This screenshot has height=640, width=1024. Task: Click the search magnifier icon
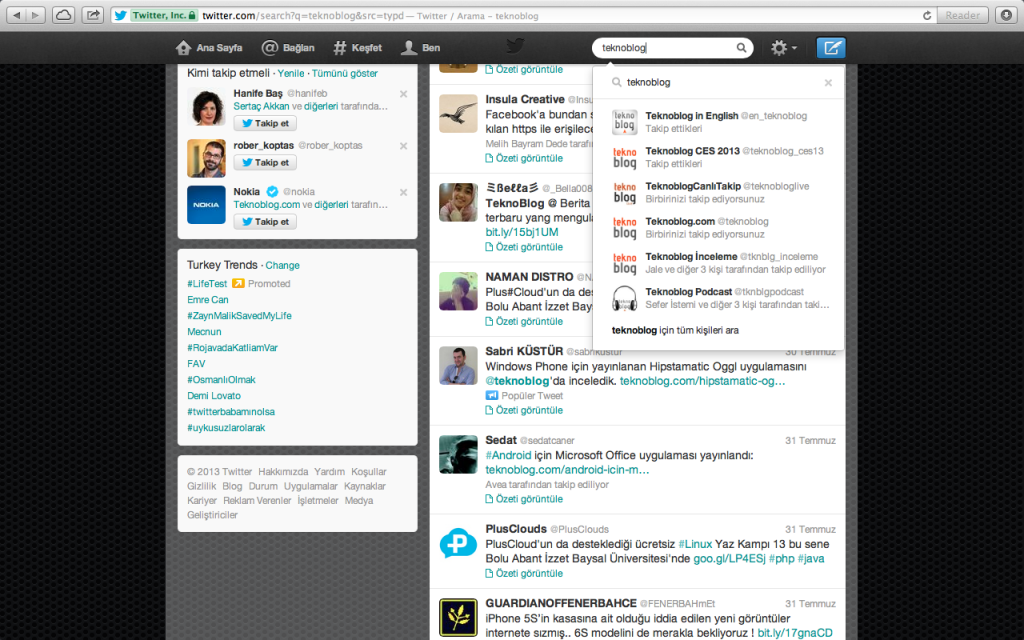coord(742,47)
